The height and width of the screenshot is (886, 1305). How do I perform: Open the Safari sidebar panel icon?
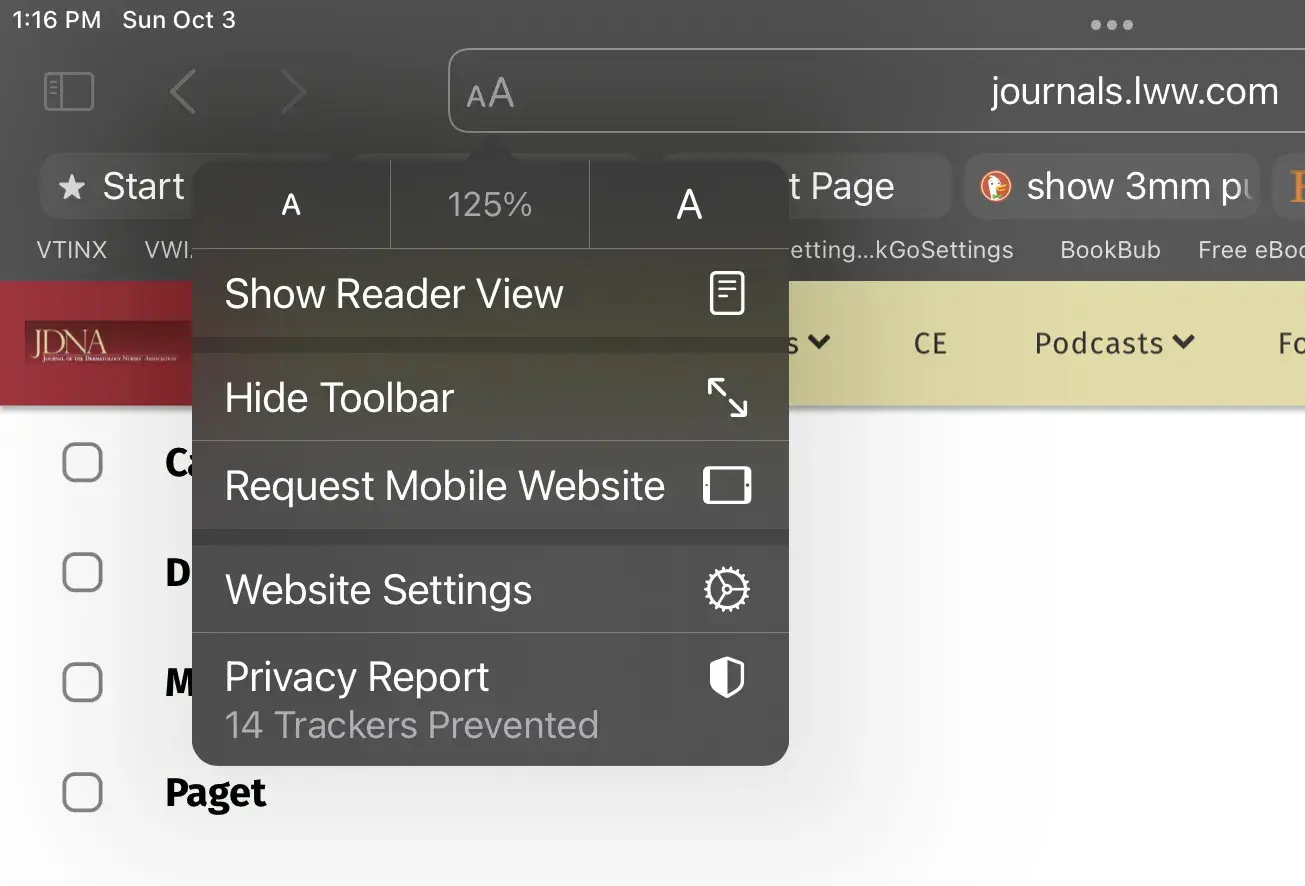tap(69, 92)
